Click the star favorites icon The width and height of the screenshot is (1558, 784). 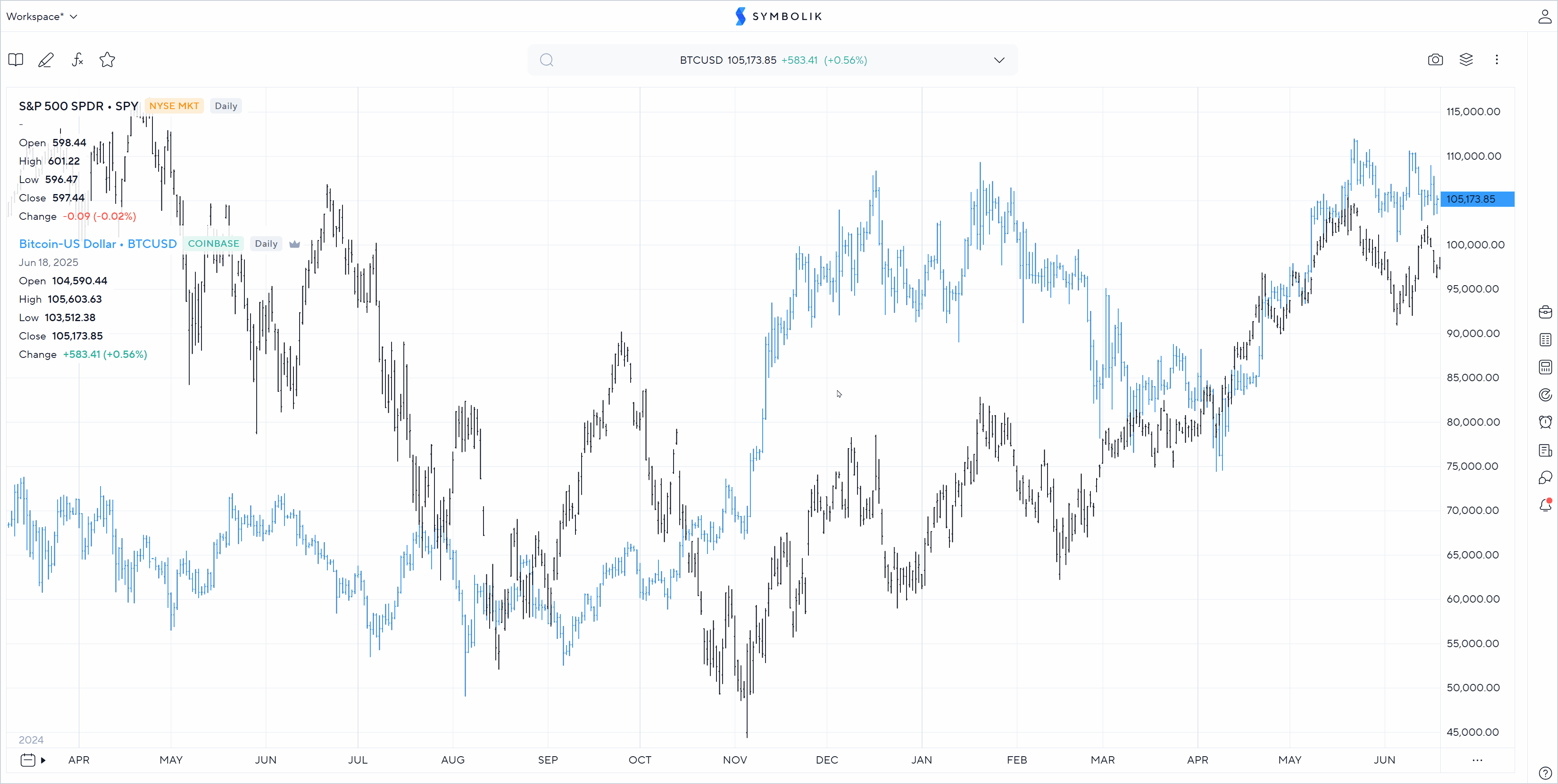pos(107,60)
